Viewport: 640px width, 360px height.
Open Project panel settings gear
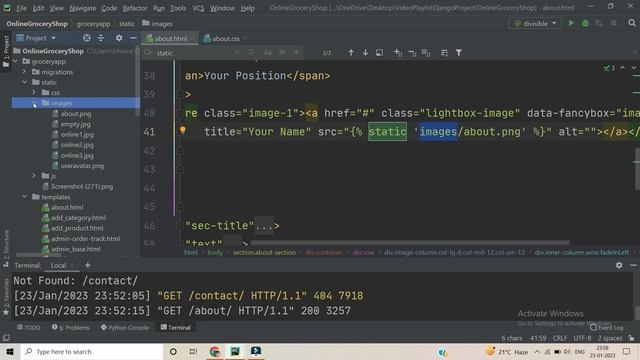point(119,38)
